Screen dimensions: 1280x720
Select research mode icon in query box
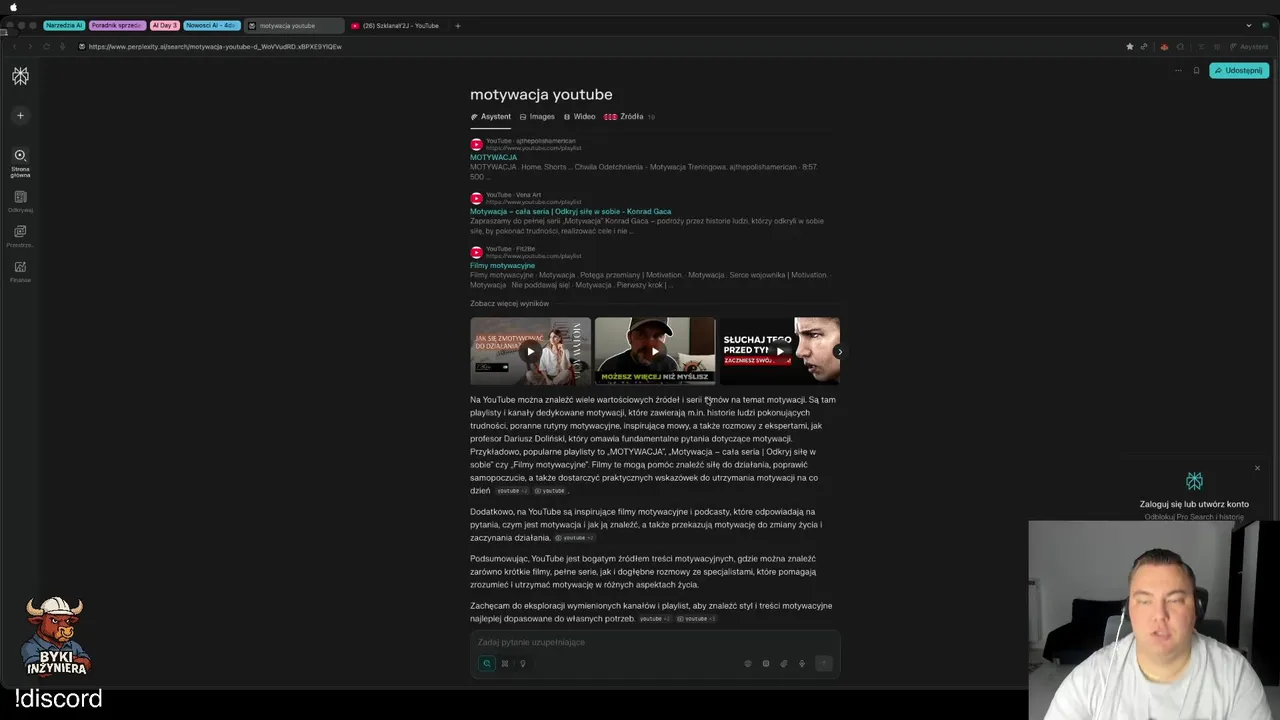[x=505, y=663]
